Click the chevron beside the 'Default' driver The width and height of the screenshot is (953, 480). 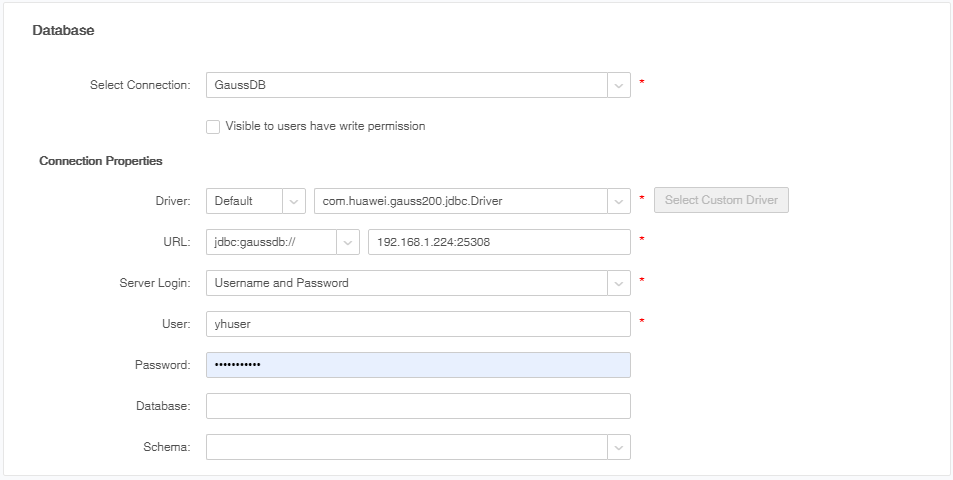coord(294,201)
